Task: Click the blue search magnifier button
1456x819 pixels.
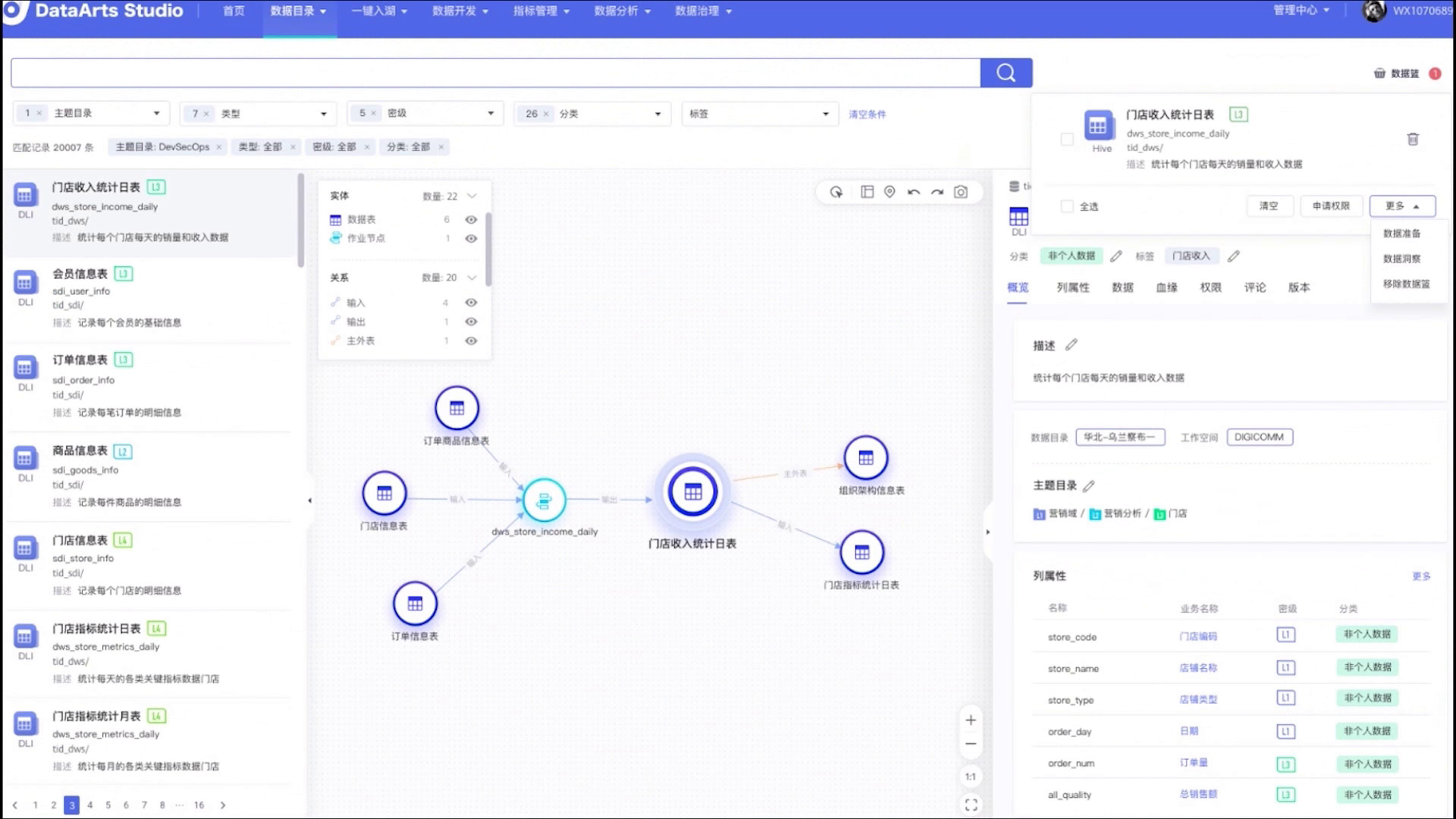Action: point(1006,73)
